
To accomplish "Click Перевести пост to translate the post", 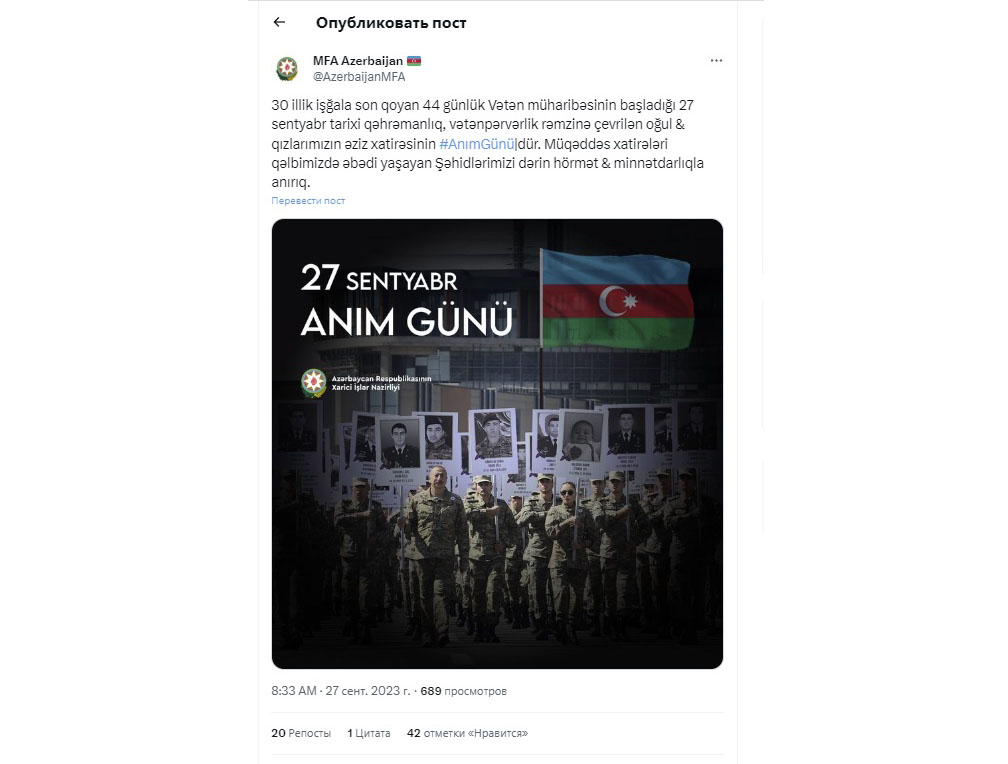I will pyautogui.click(x=308, y=201).
